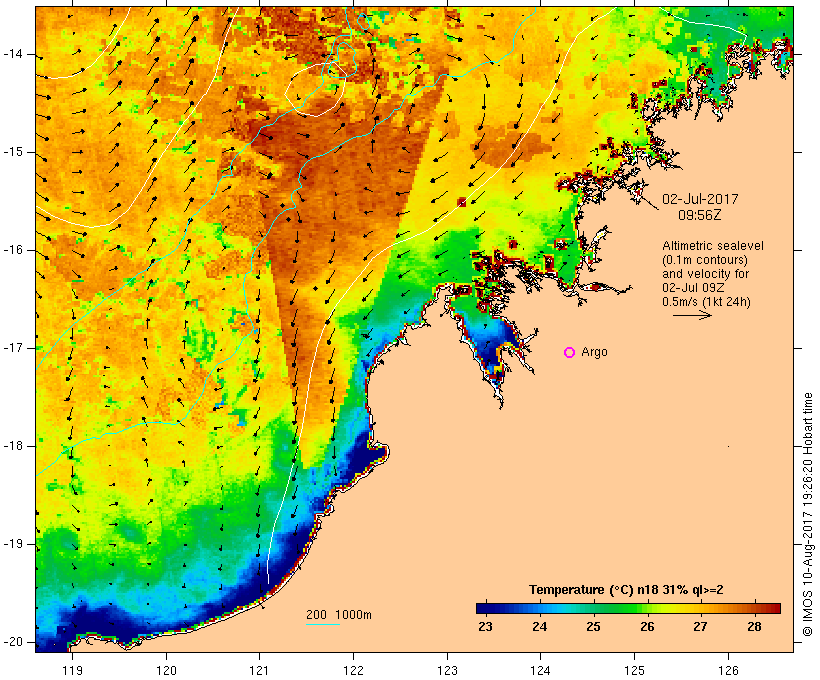The height and width of the screenshot is (680, 820).
Task: Click the 'Temperature (°C) n18 31% ql>=2' title
Action: pyautogui.click(x=626, y=590)
